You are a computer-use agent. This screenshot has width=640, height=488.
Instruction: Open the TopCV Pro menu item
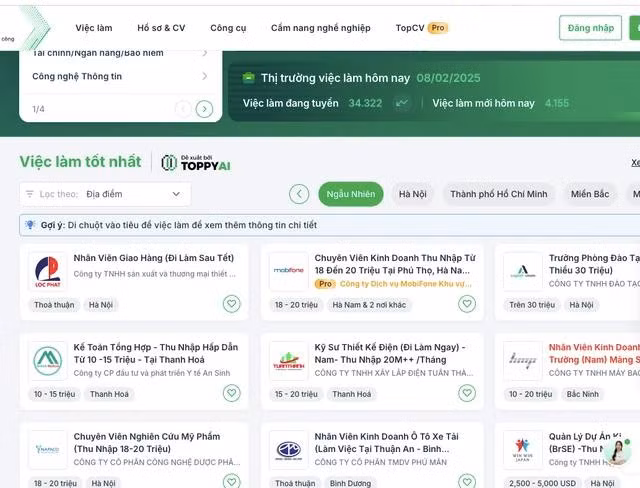(x=422, y=28)
